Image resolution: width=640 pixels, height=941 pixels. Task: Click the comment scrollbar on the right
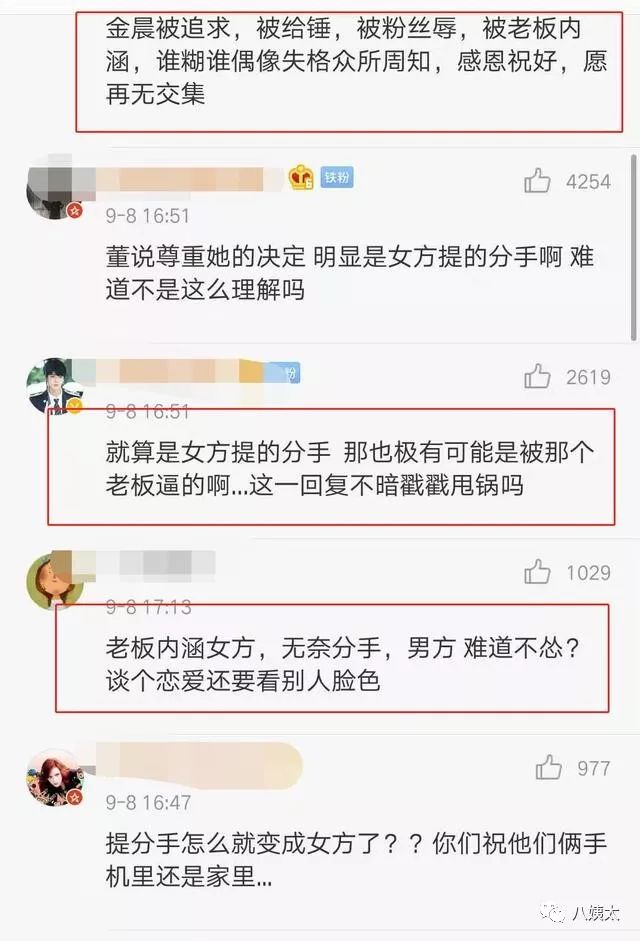tap(633, 247)
